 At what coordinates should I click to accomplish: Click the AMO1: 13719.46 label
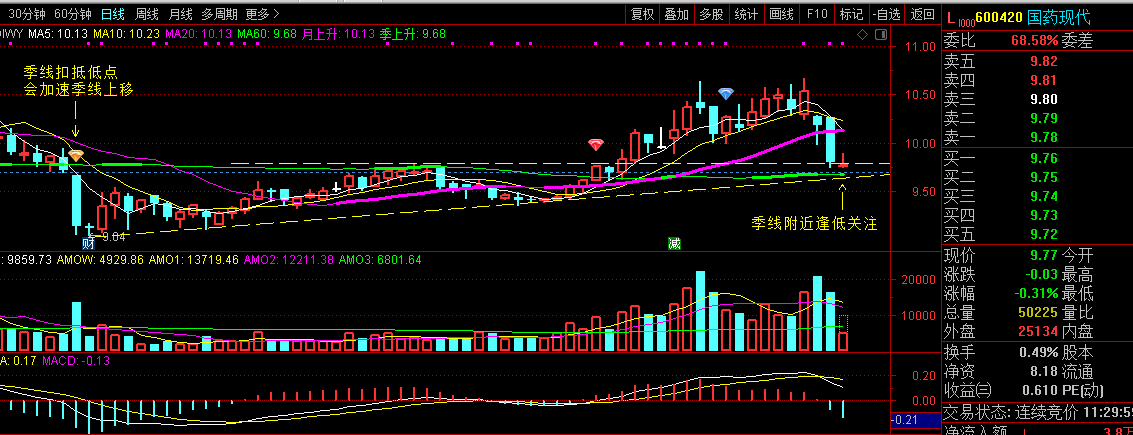point(194,259)
